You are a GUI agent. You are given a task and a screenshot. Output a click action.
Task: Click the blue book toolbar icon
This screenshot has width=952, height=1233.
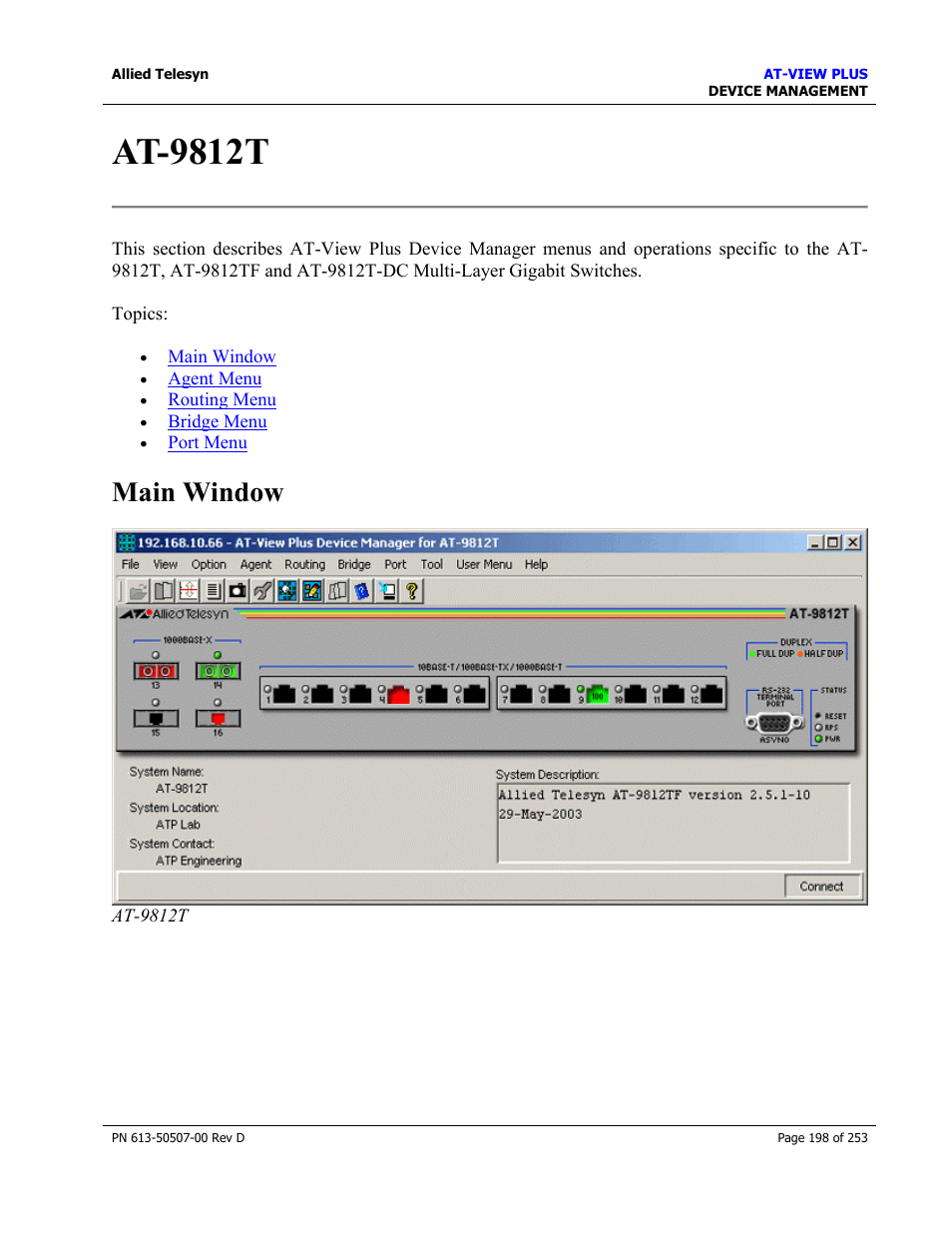point(362,591)
